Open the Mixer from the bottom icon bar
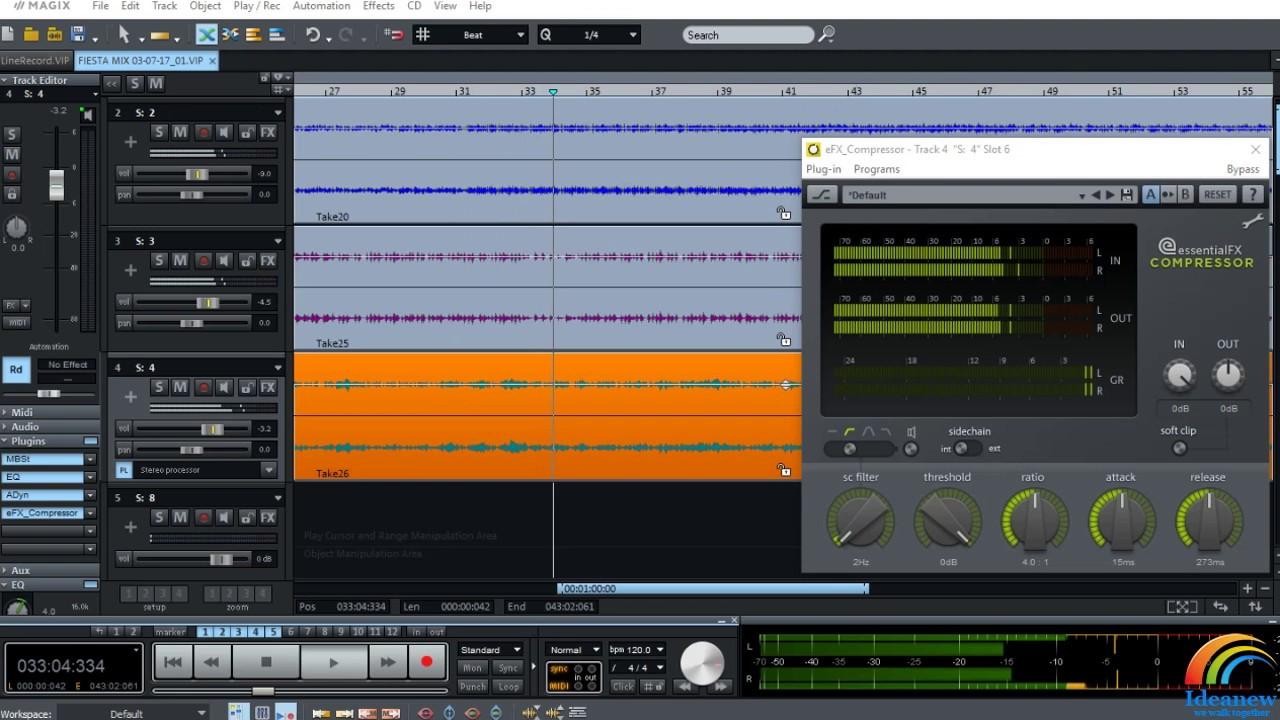 261,712
